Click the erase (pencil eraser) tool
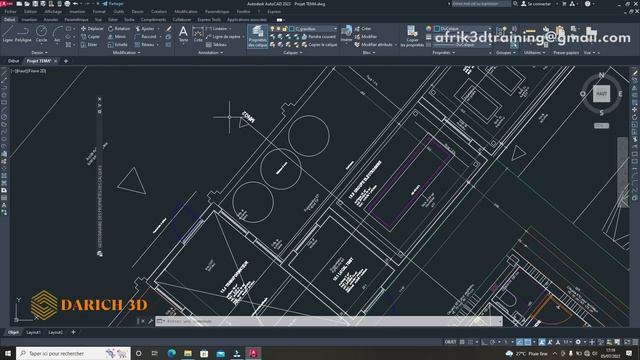The width and height of the screenshot is (640, 360). pyautogui.click(x=169, y=29)
